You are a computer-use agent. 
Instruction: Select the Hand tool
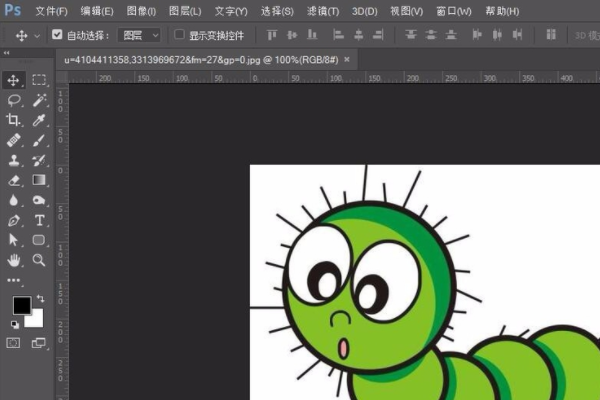(14, 260)
